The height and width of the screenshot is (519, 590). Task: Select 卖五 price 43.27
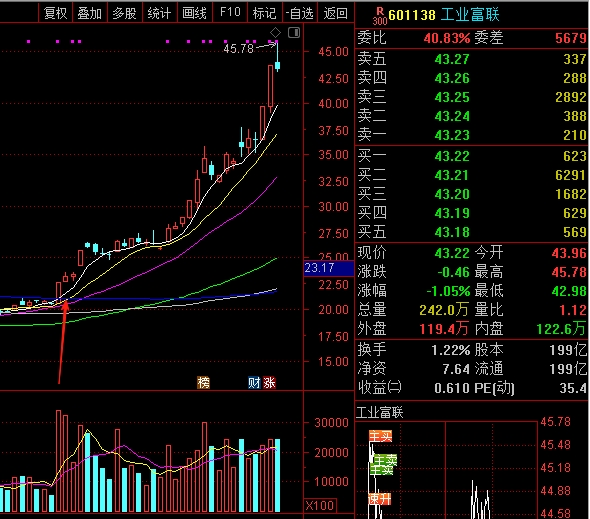tap(452, 59)
